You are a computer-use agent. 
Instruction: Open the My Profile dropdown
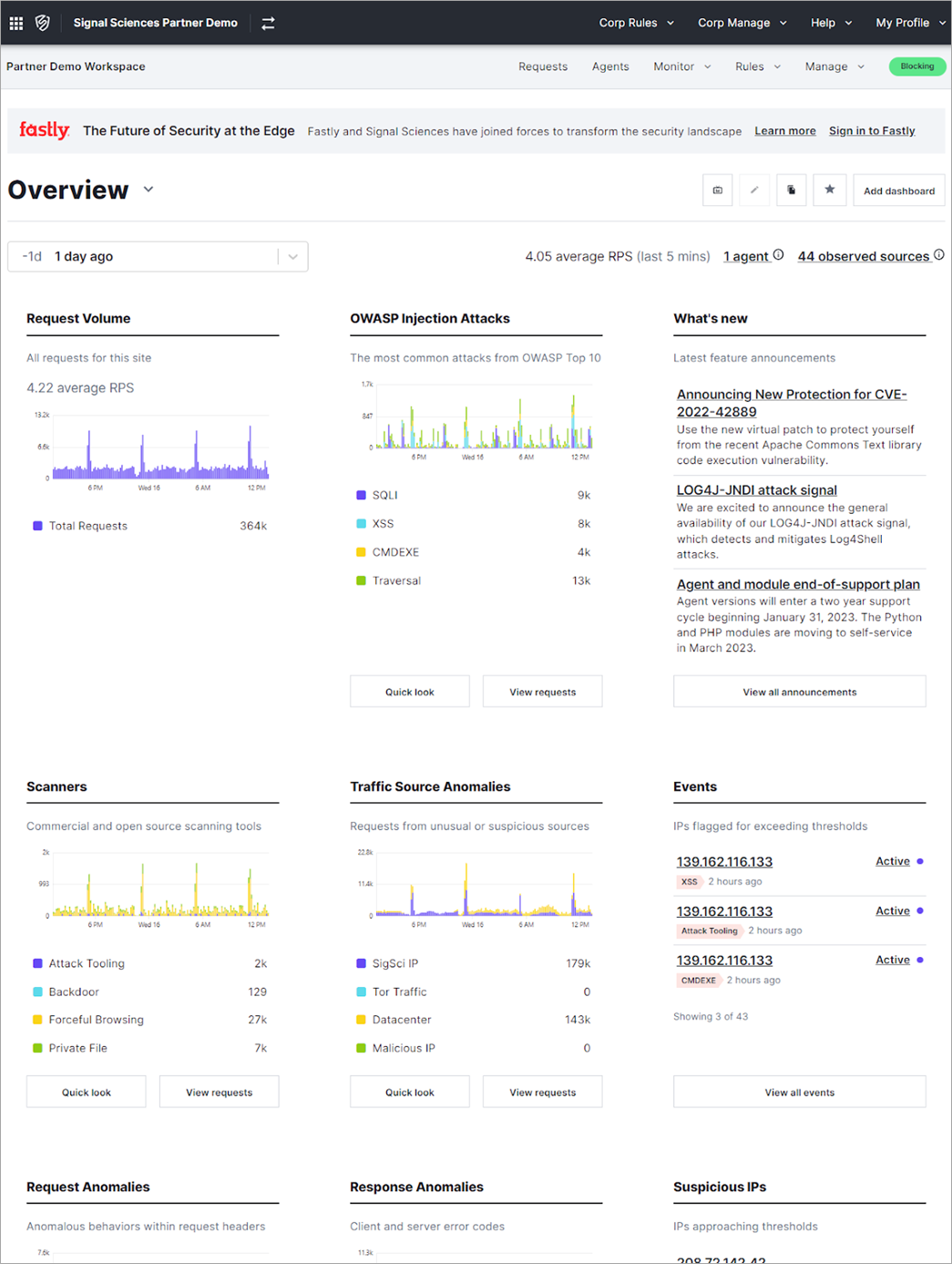(911, 23)
